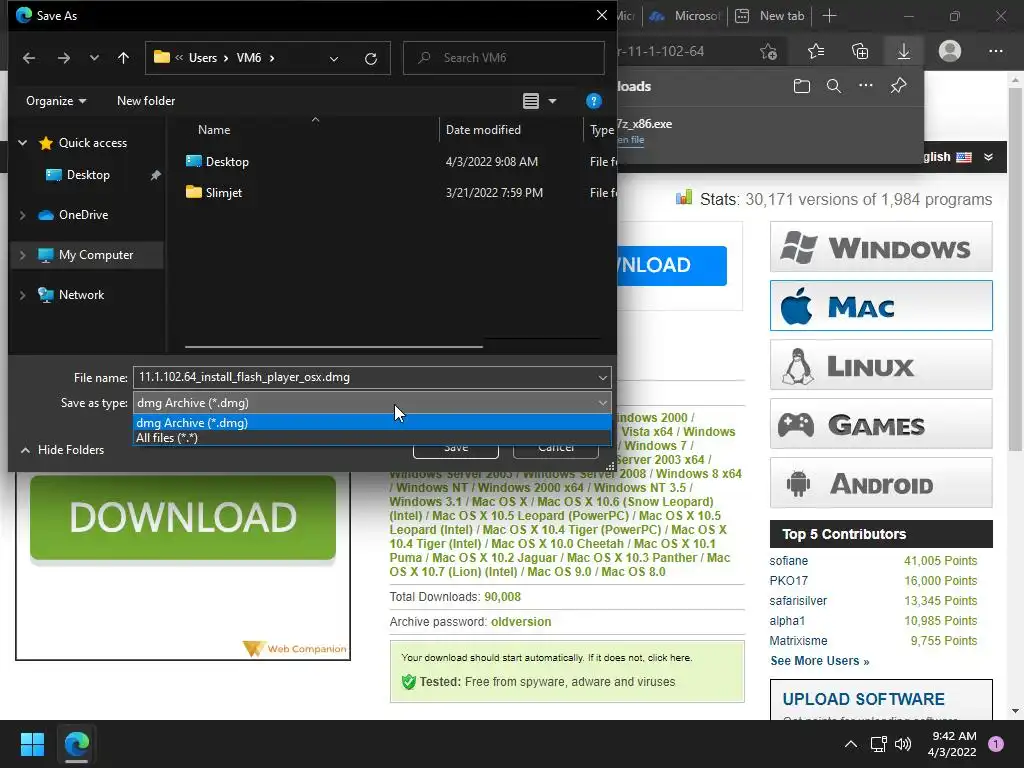Go up one folder level
This screenshot has height=768, width=1024.
[x=123, y=58]
